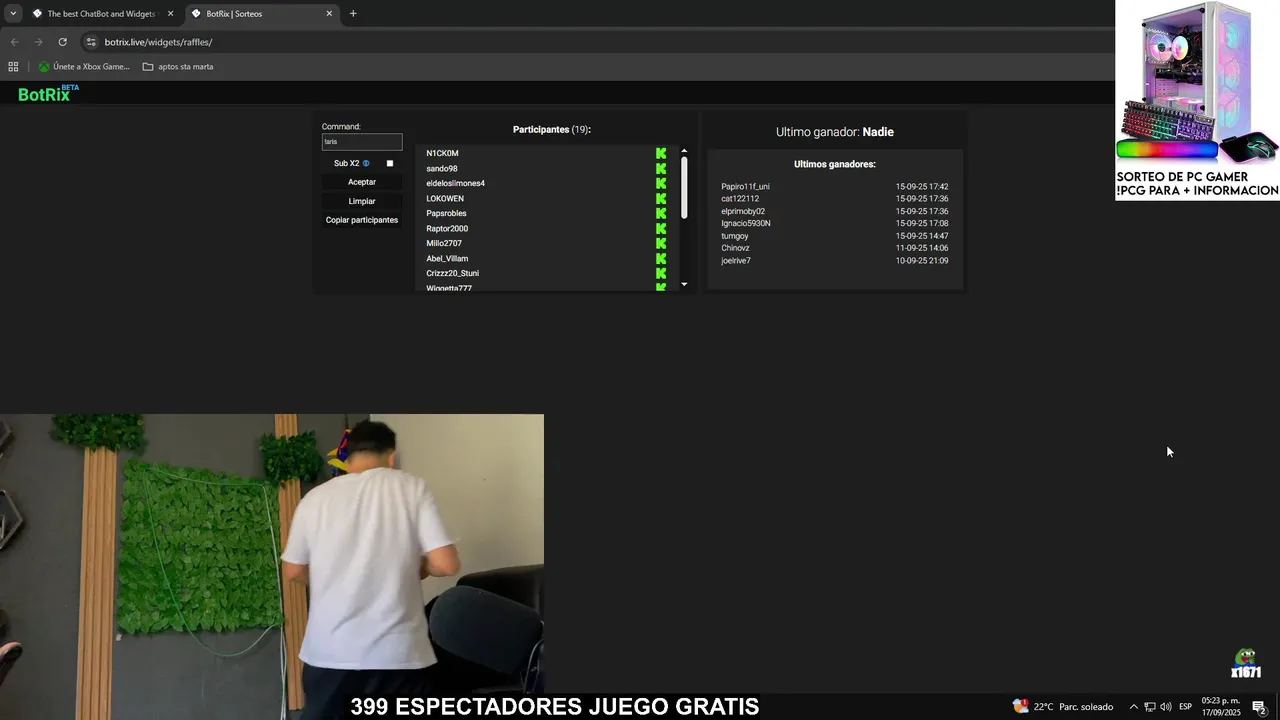
Task: Click Copiar participantes button
Action: [x=362, y=220]
